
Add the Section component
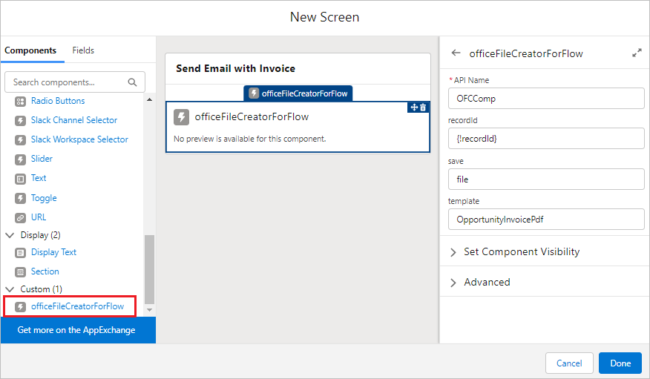tap(45, 272)
